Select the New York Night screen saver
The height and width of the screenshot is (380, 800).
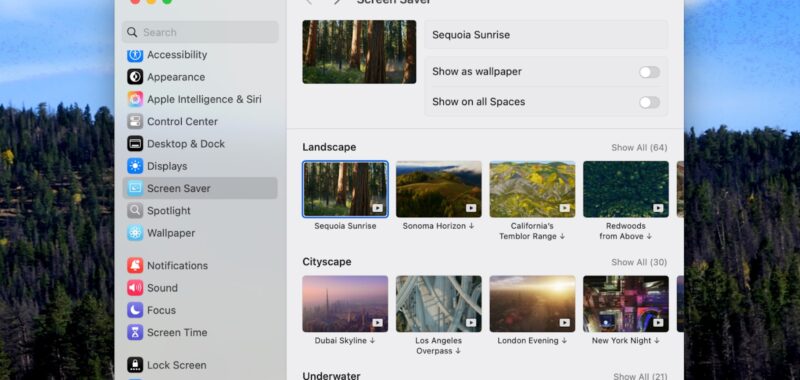[626, 304]
